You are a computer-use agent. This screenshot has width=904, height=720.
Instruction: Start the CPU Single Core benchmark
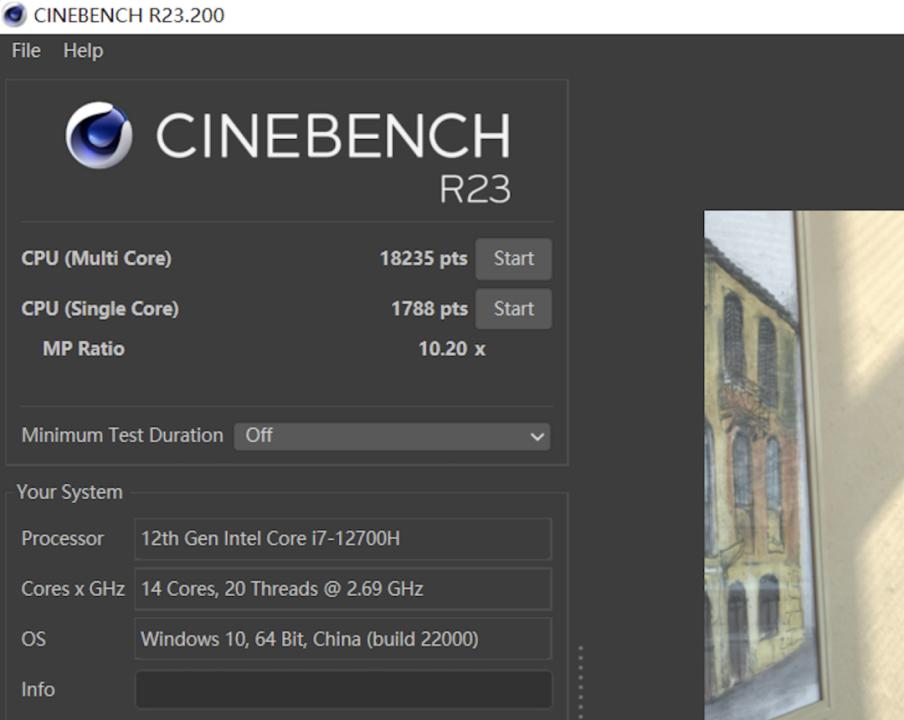[x=513, y=309]
